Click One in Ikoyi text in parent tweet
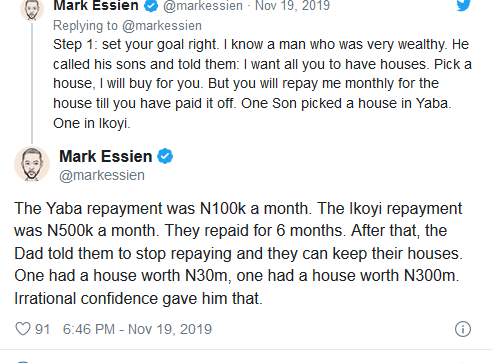 coord(92,124)
